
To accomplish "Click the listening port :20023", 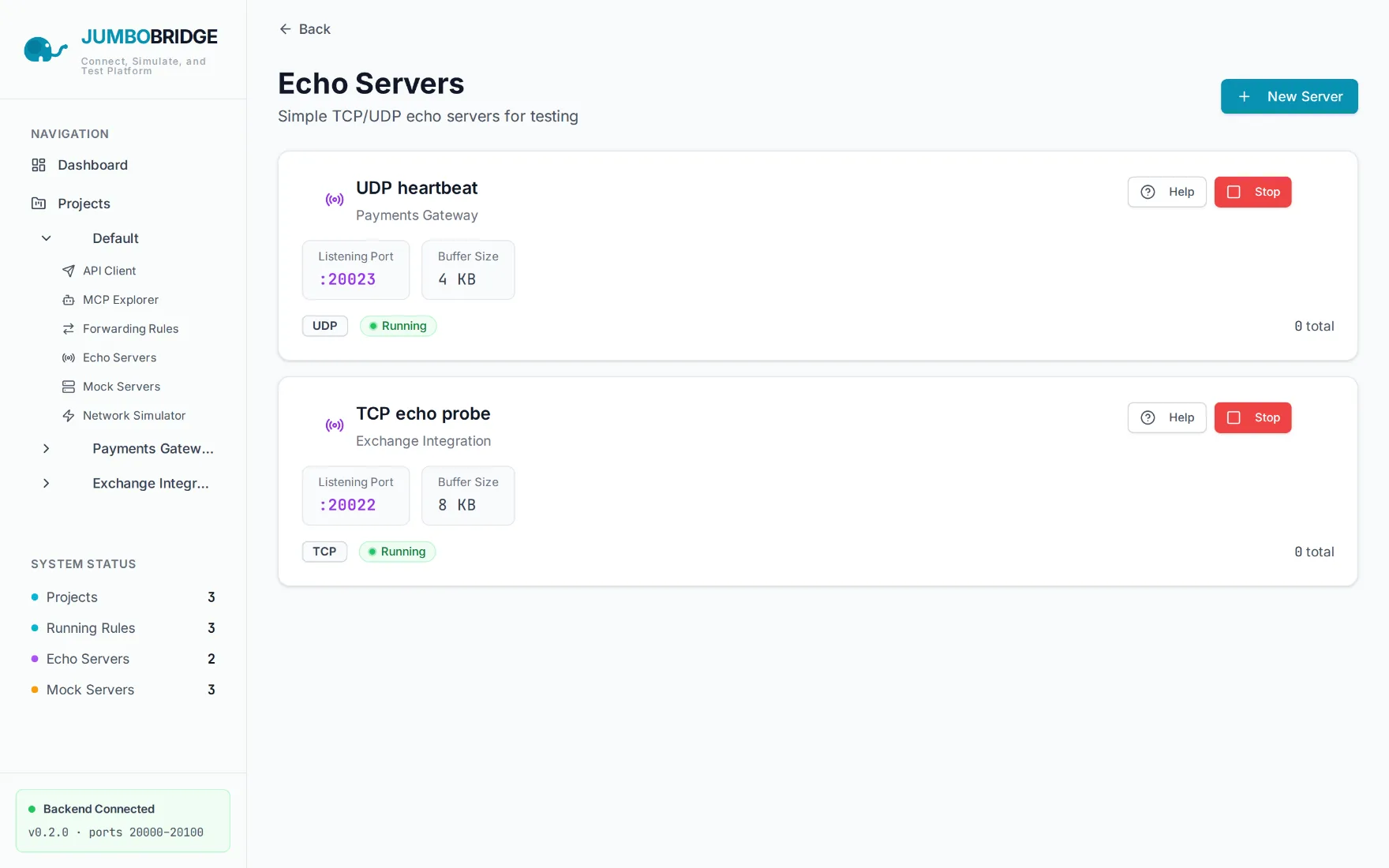I will click(347, 279).
